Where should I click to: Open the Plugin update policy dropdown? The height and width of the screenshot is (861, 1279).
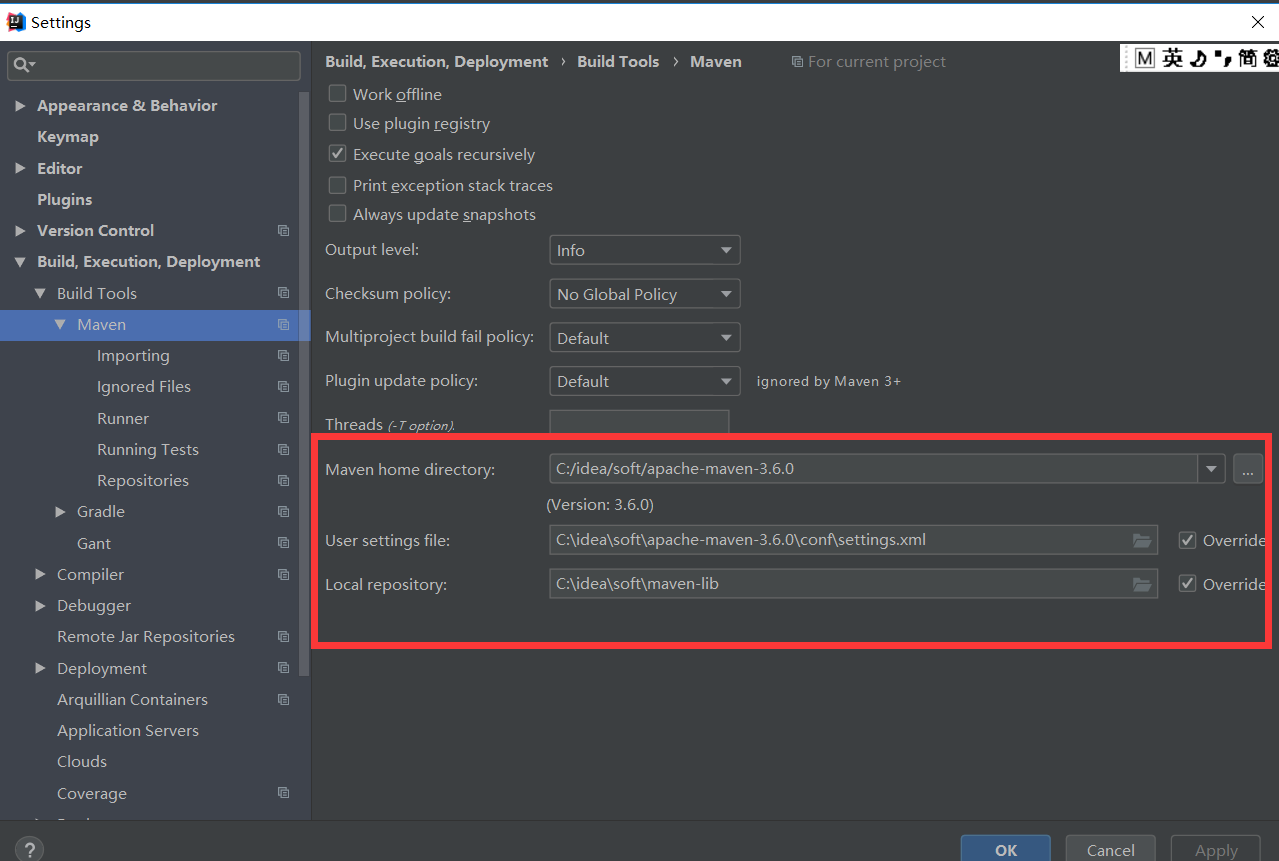pos(645,381)
